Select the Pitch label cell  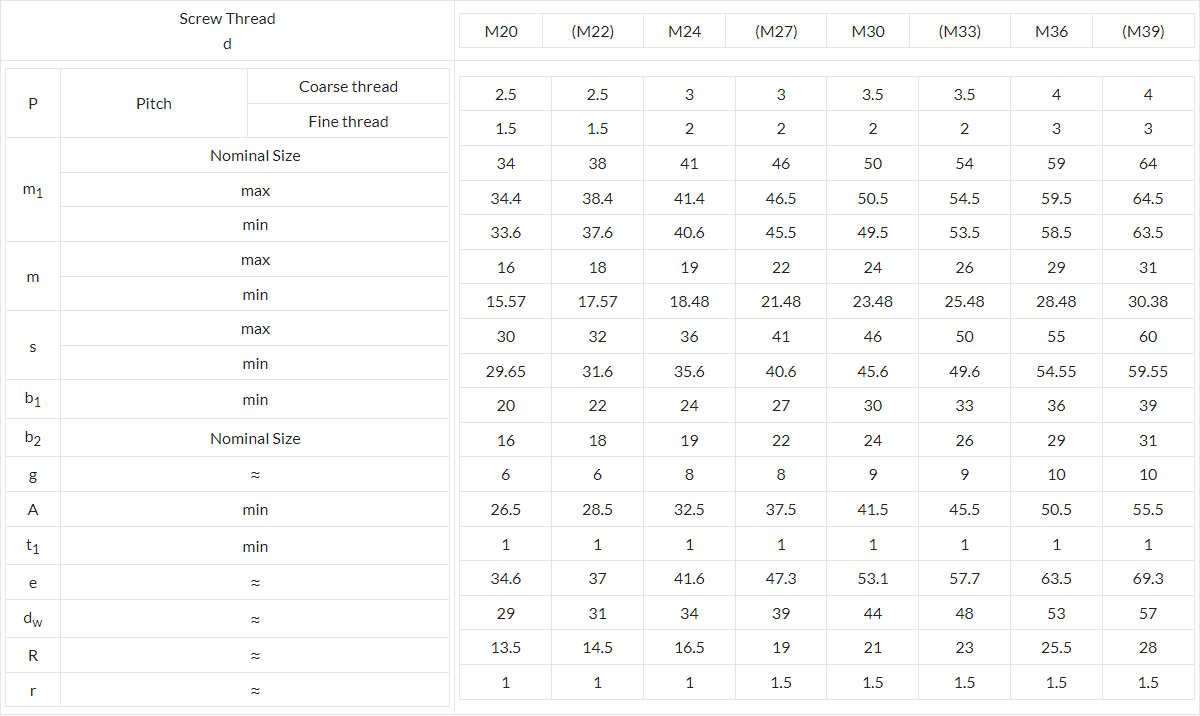[154, 103]
